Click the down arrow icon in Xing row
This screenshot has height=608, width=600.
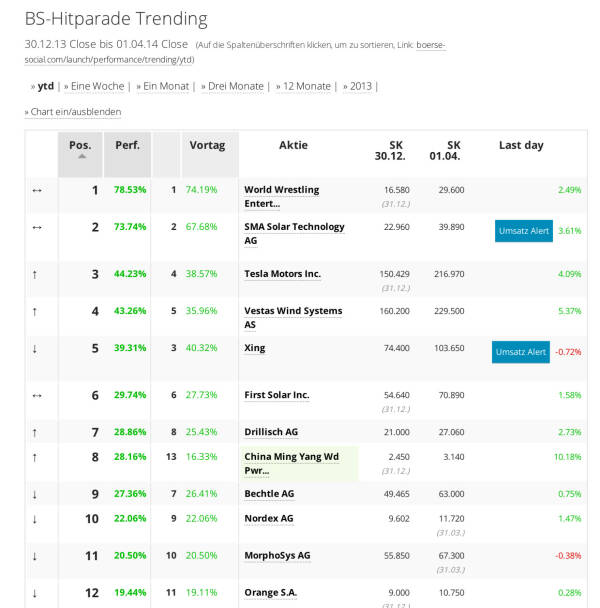click(x=36, y=349)
